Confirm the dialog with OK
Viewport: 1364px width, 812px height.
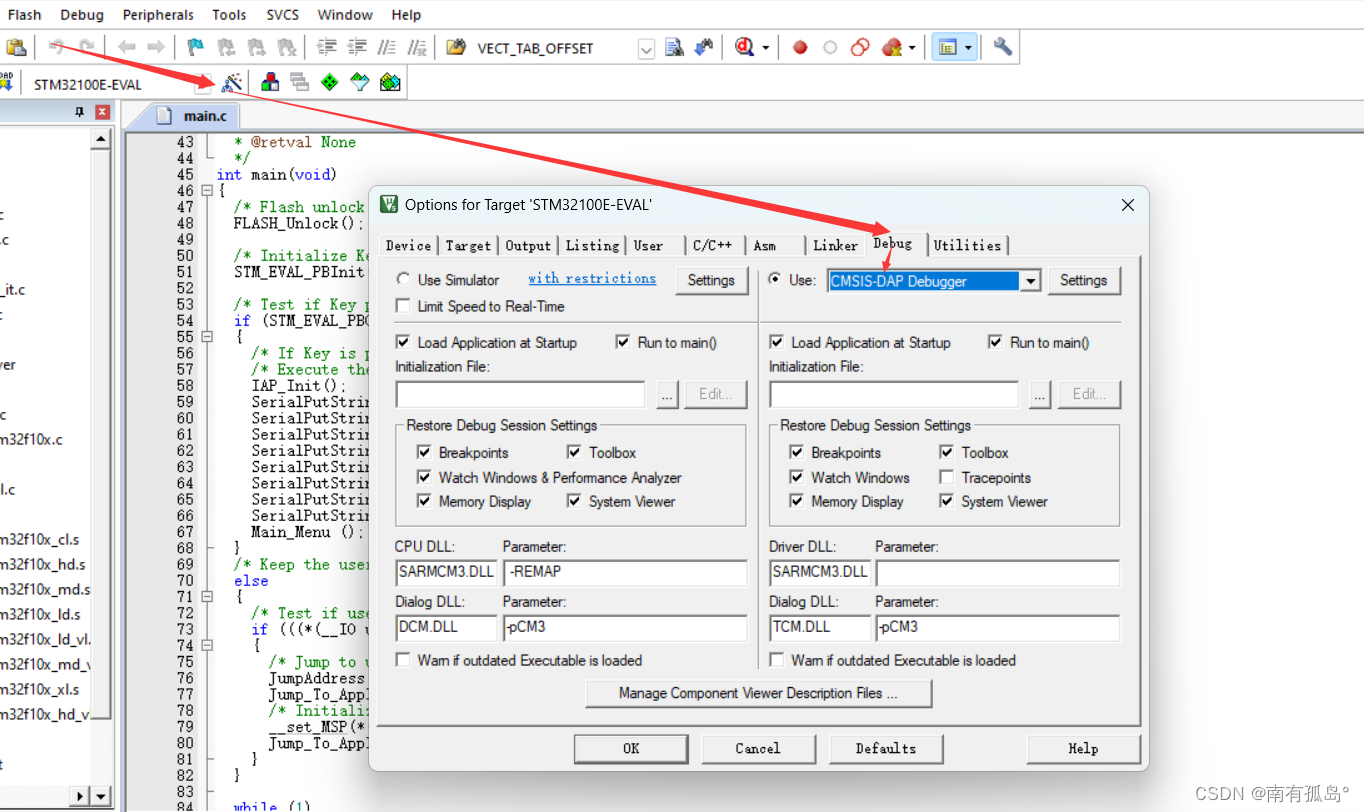pyautogui.click(x=631, y=749)
